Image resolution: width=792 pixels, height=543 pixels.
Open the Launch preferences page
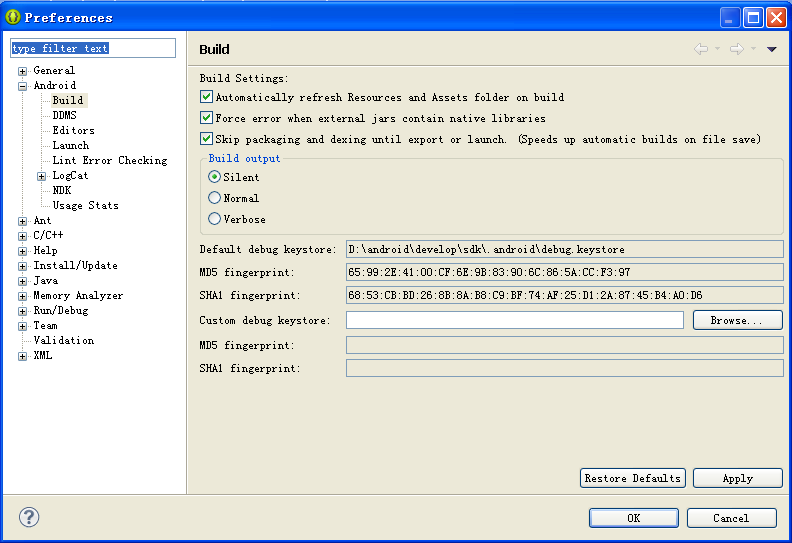71,145
